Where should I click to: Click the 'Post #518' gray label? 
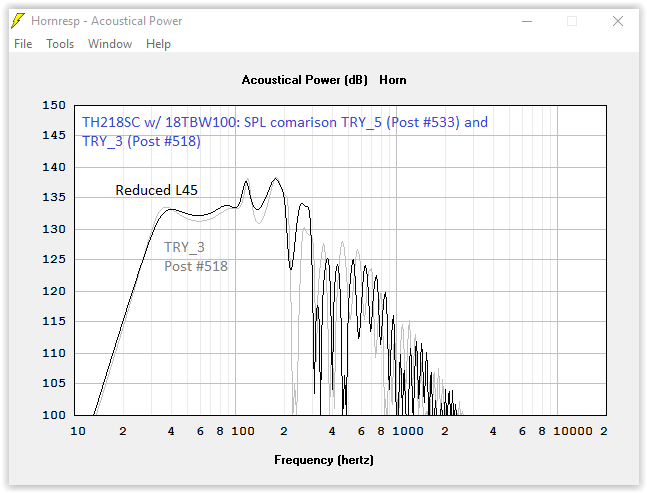point(196,266)
